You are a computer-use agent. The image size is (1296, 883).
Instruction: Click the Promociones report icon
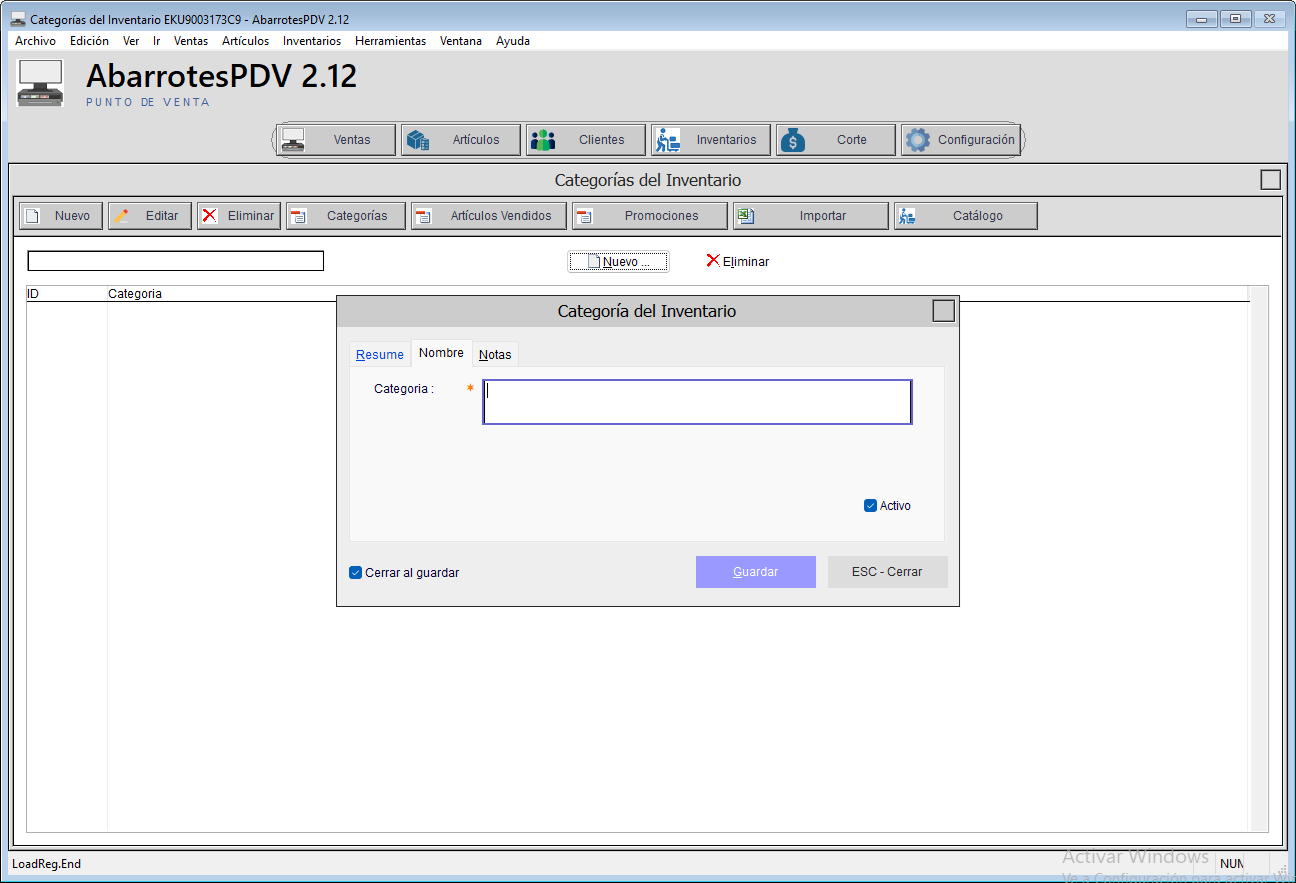[x=585, y=216]
